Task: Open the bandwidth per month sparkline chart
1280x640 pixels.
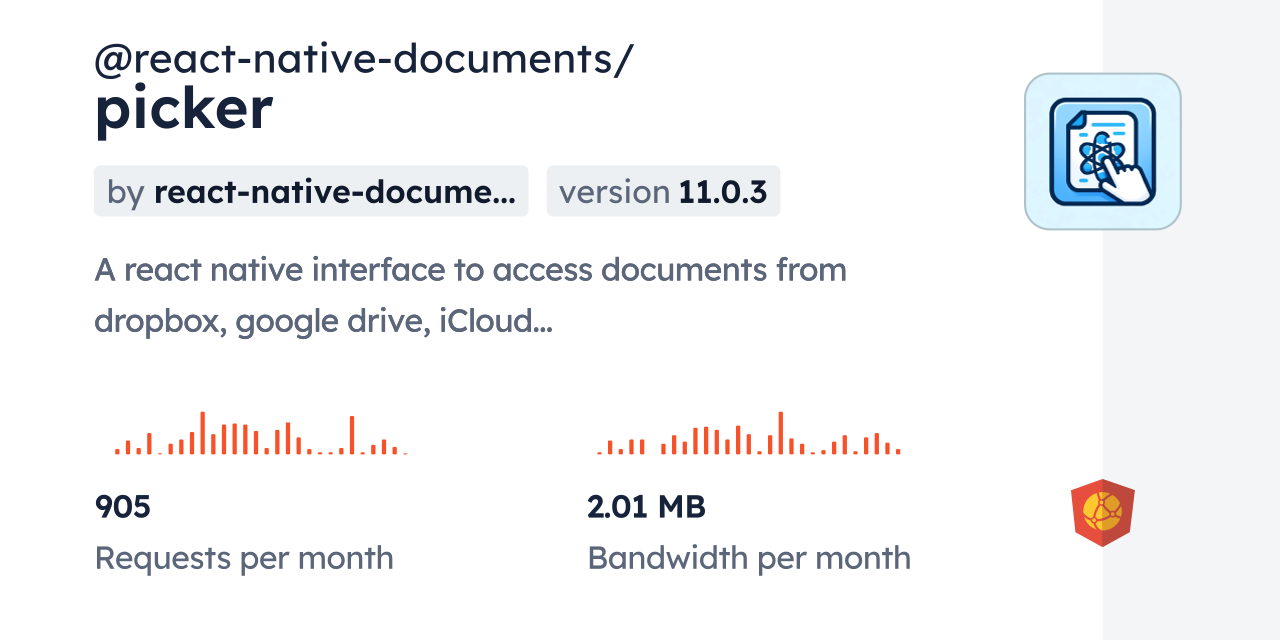Action: click(749, 435)
